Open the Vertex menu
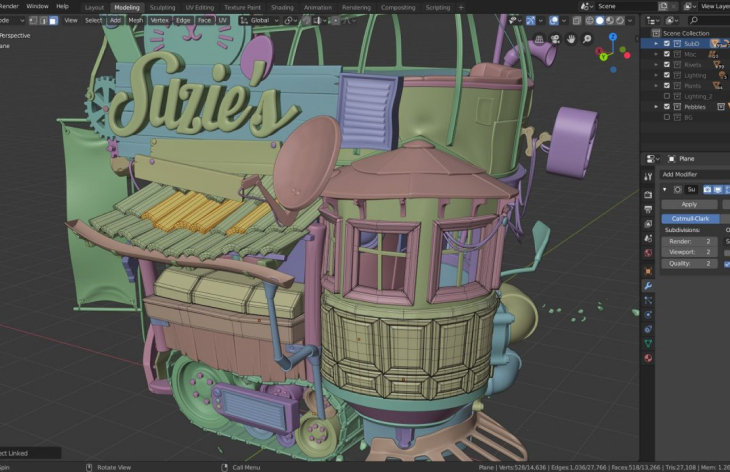 pos(159,20)
